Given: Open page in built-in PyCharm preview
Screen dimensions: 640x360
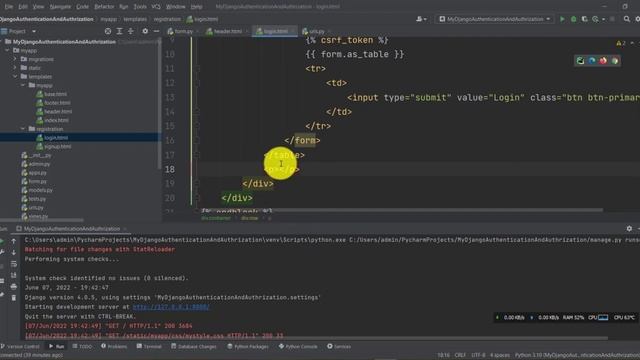Looking at the screenshot, I should pyautogui.click(x=580, y=61).
